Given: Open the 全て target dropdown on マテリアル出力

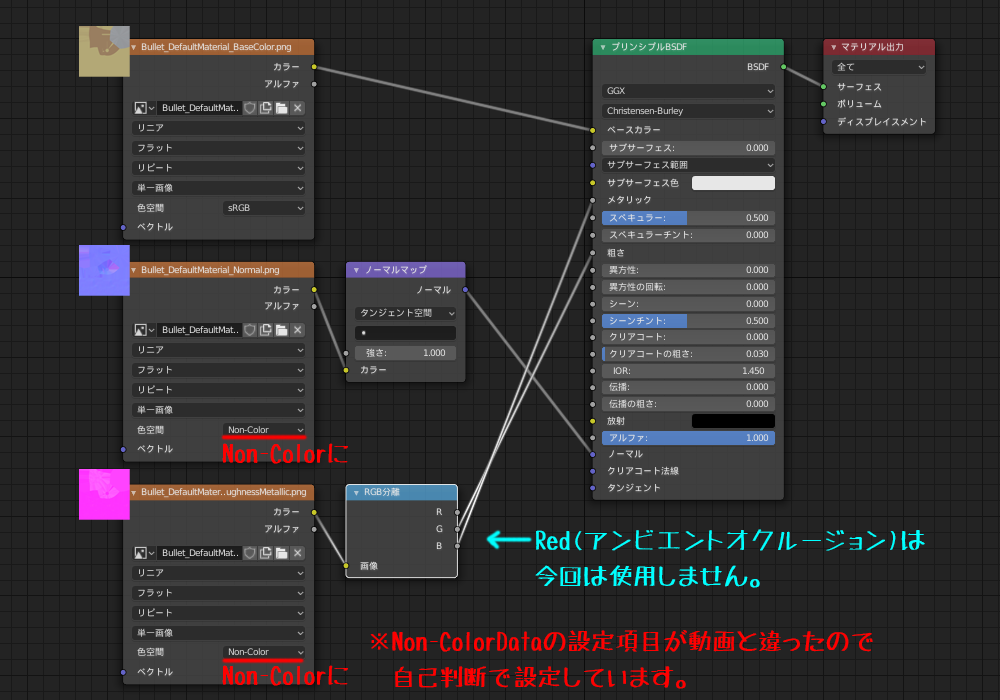Looking at the screenshot, I should 878,66.
